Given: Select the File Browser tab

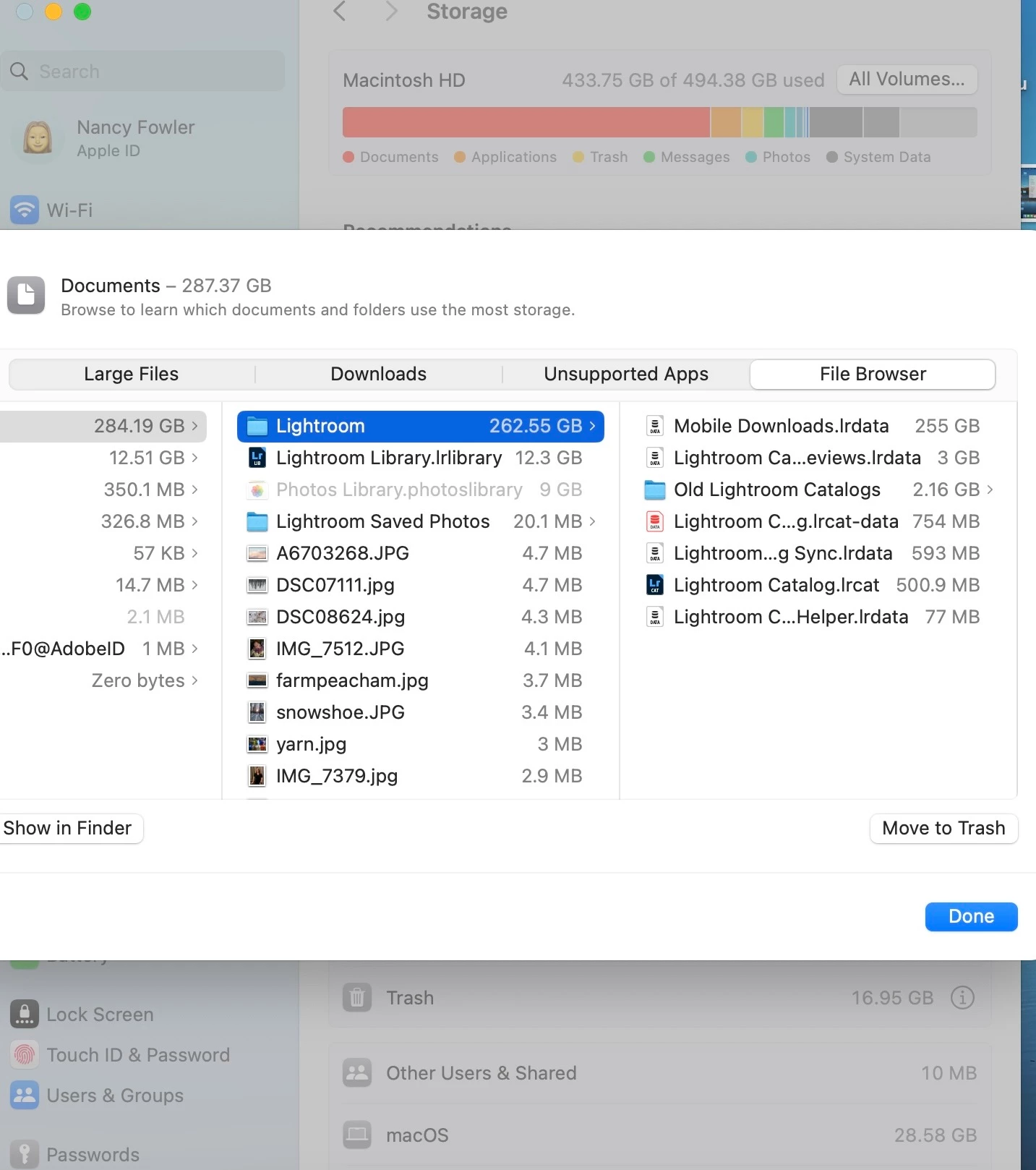Looking at the screenshot, I should pos(873,374).
